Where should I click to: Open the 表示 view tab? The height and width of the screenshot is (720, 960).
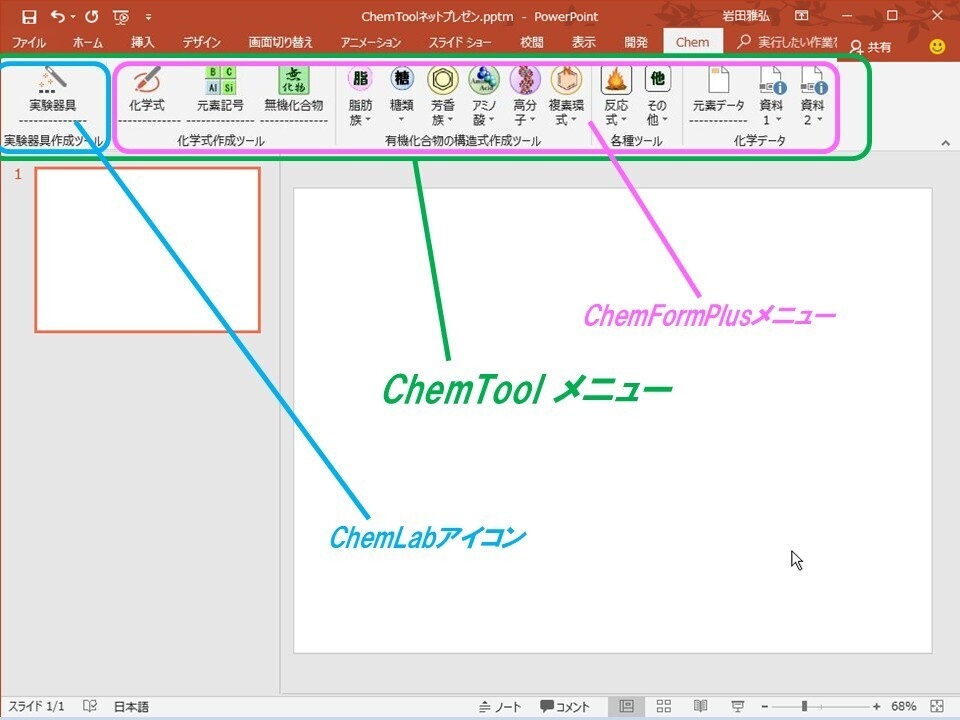(583, 42)
